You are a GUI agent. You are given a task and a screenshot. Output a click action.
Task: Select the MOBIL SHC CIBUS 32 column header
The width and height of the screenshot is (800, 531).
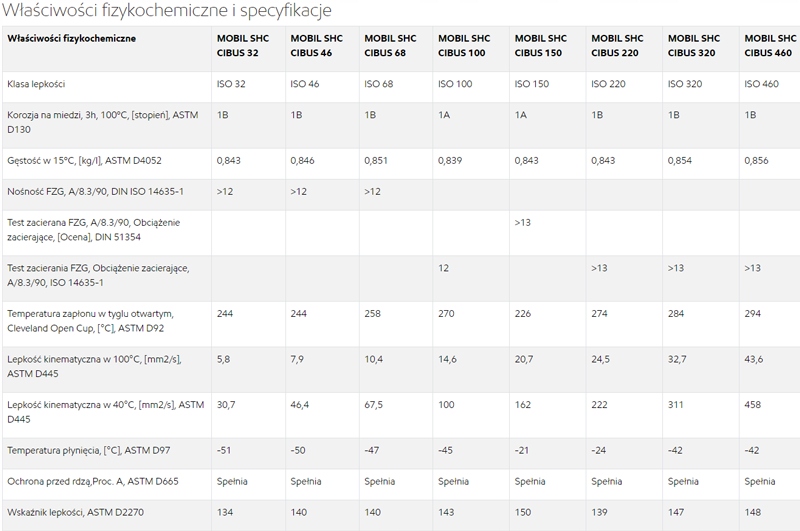pyautogui.click(x=242, y=45)
